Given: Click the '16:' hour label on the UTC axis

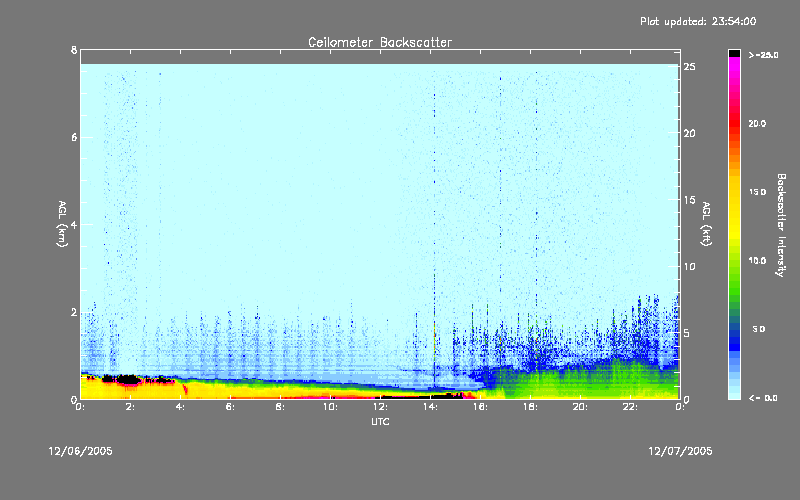Looking at the screenshot, I should 481,407.
